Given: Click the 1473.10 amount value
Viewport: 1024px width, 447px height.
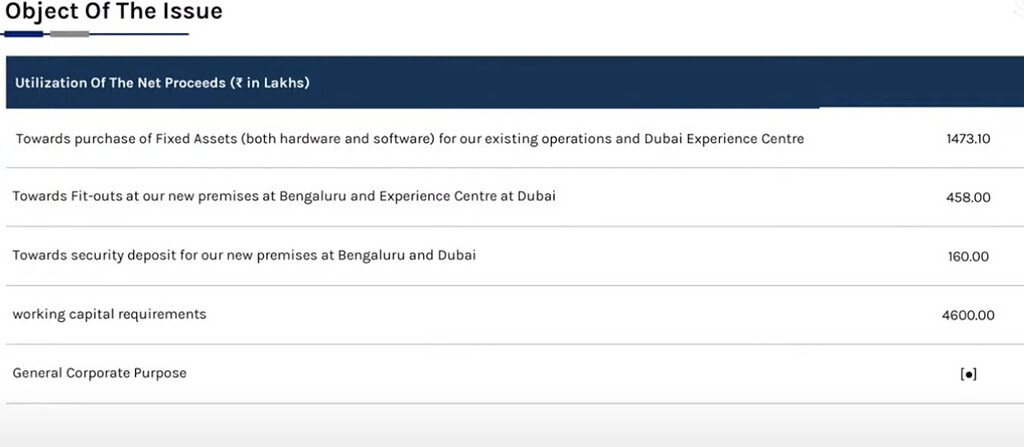Looking at the screenshot, I should coord(967,138).
